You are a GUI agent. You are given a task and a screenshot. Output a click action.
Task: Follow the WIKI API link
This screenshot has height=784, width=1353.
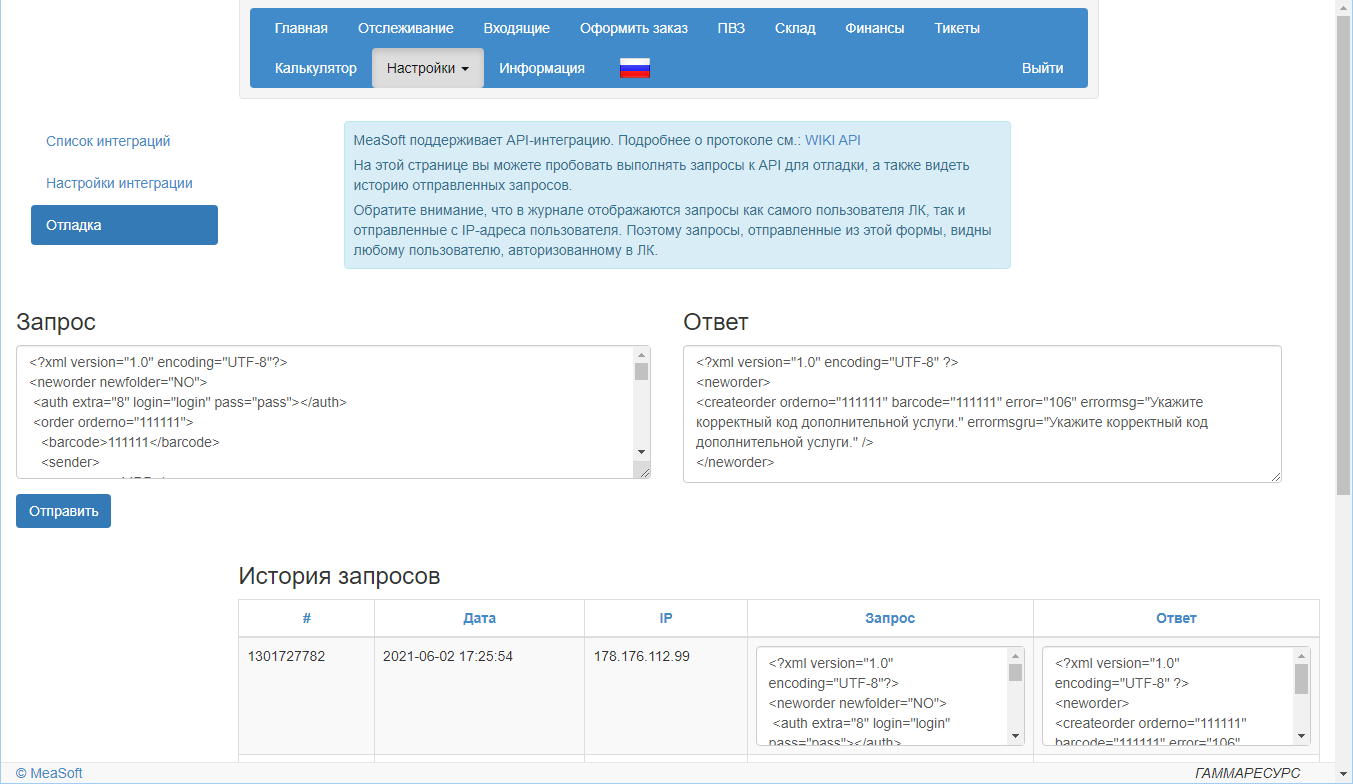point(833,140)
